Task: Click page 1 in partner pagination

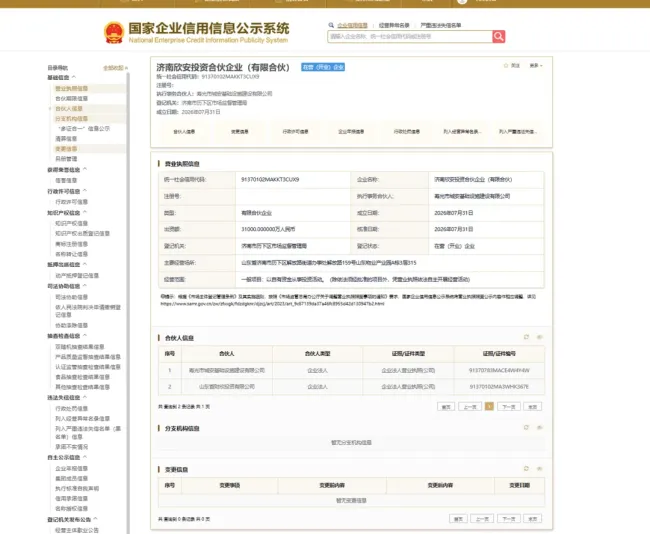Action: (x=489, y=407)
